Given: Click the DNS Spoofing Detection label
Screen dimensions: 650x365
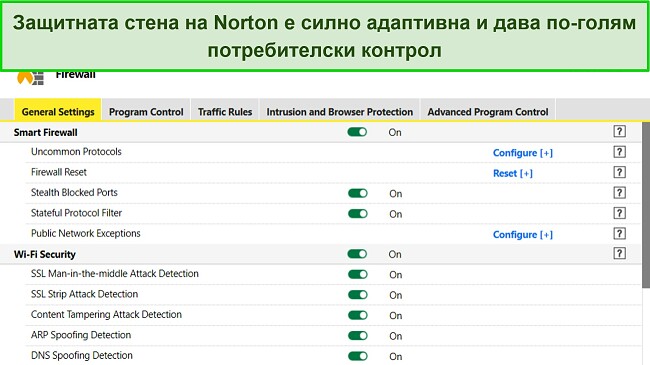Looking at the screenshot, I should (x=82, y=355).
